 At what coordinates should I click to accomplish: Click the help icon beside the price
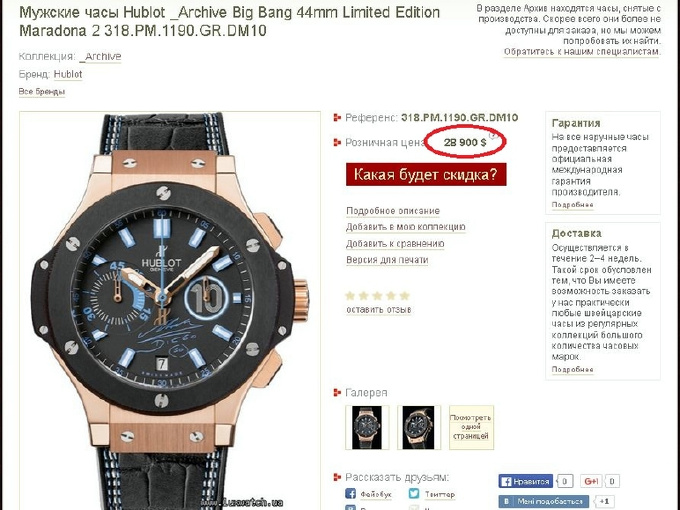[x=492, y=136]
